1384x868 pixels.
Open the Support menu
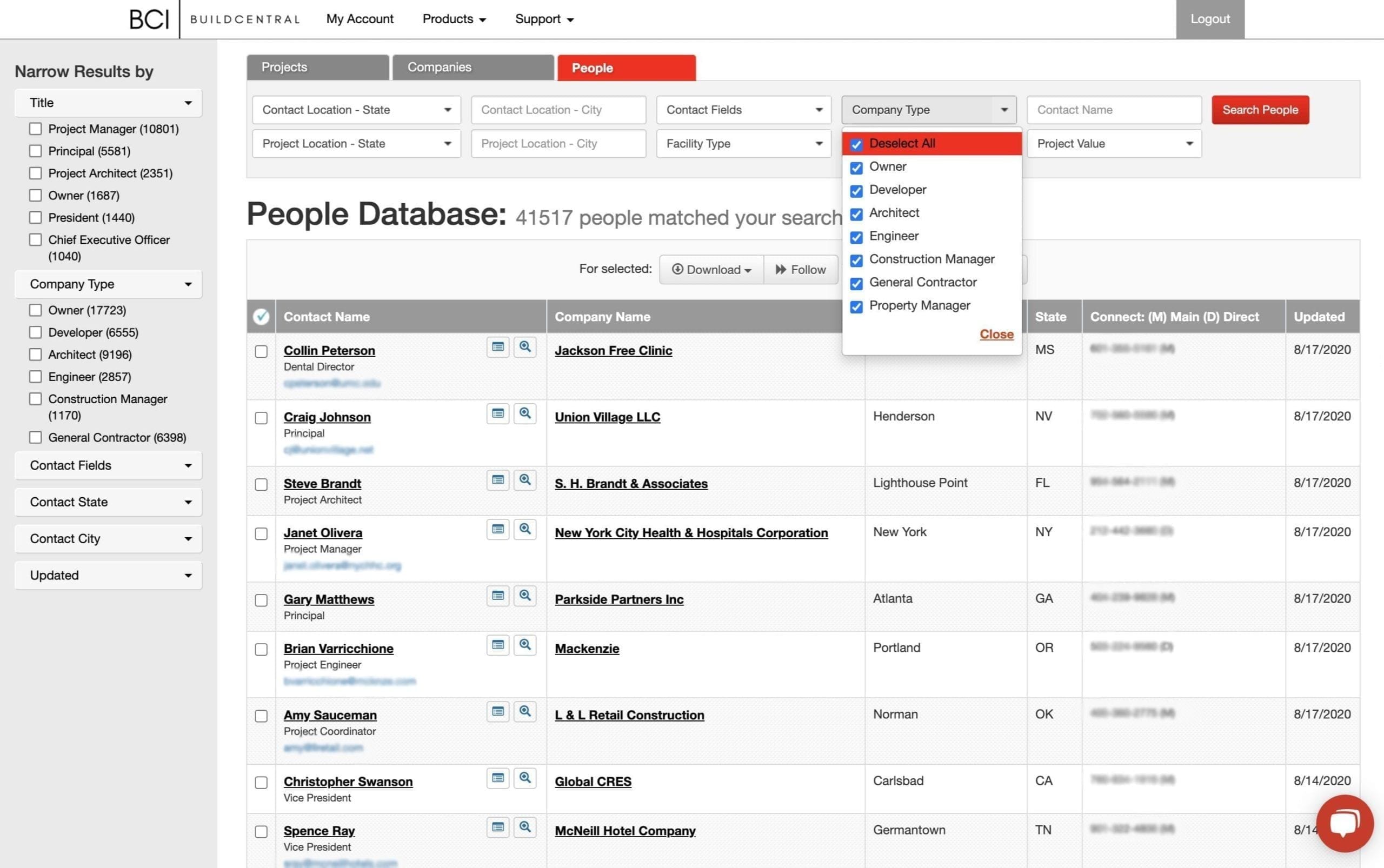tap(544, 19)
